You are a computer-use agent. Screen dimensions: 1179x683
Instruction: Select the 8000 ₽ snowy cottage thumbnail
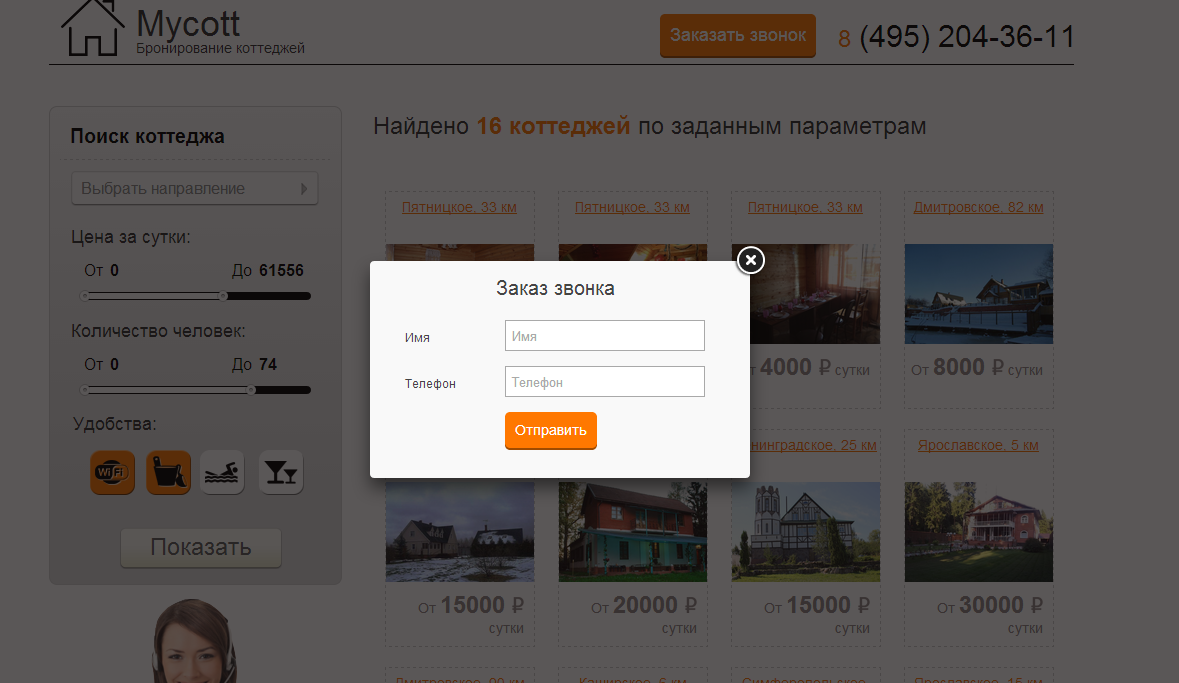(978, 293)
